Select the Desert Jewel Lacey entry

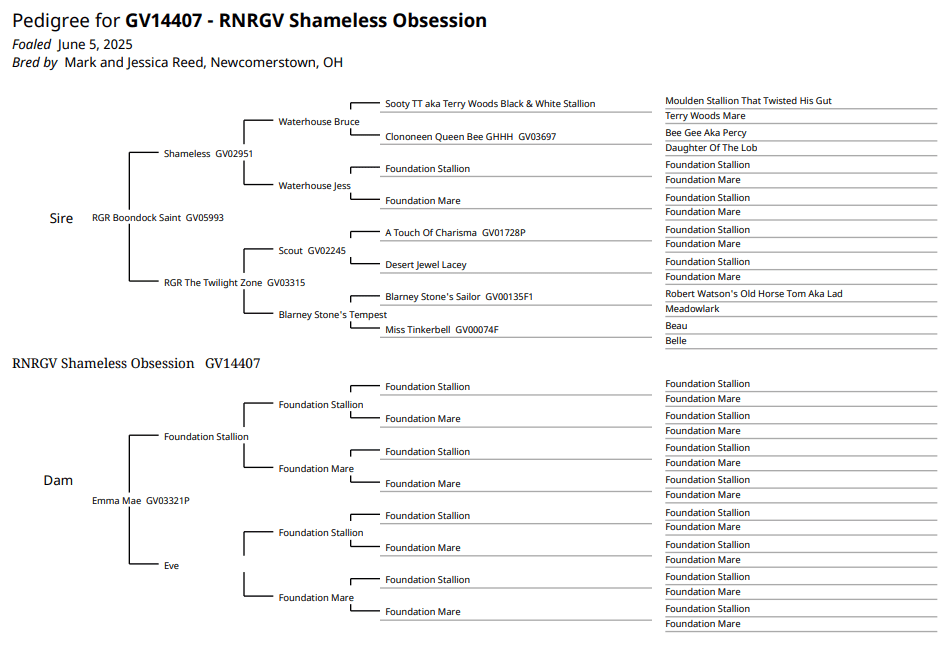tap(425, 265)
